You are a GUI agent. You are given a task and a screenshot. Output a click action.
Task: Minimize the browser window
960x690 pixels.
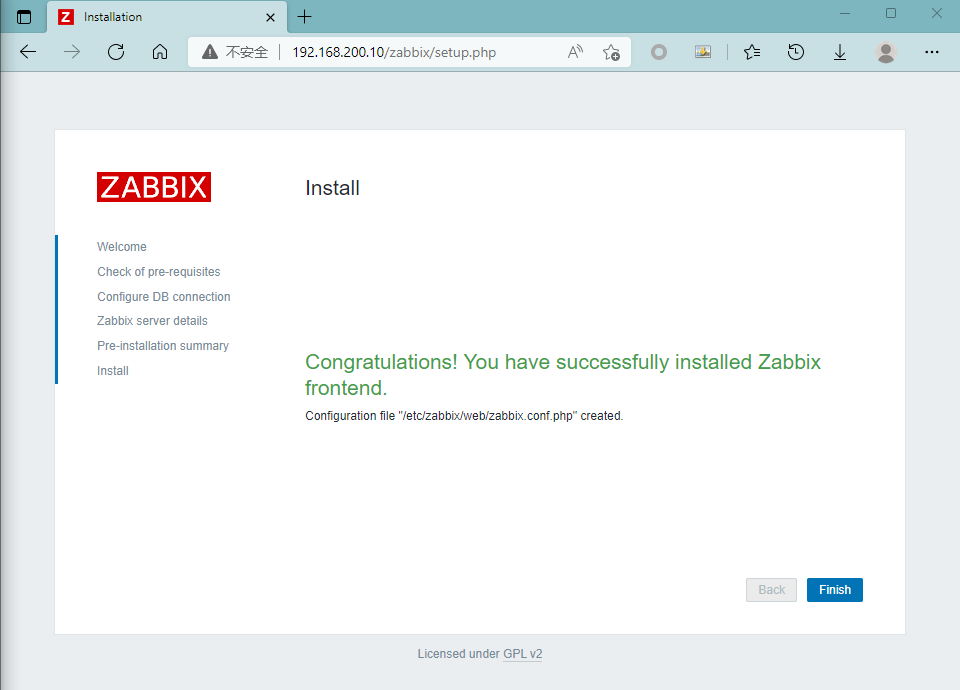[845, 13]
